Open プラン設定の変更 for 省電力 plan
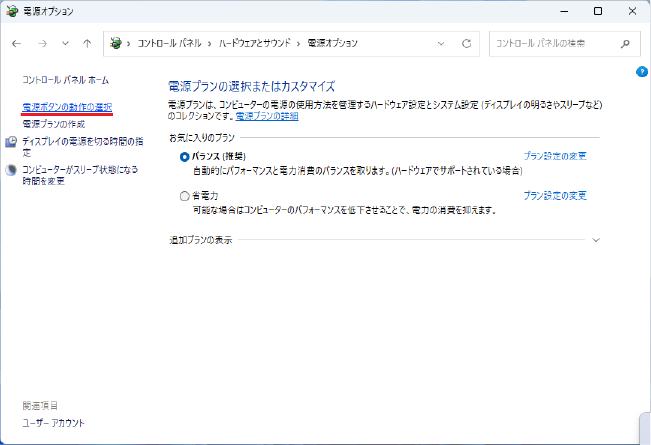Screen dimensions: 651x445 [555, 196]
